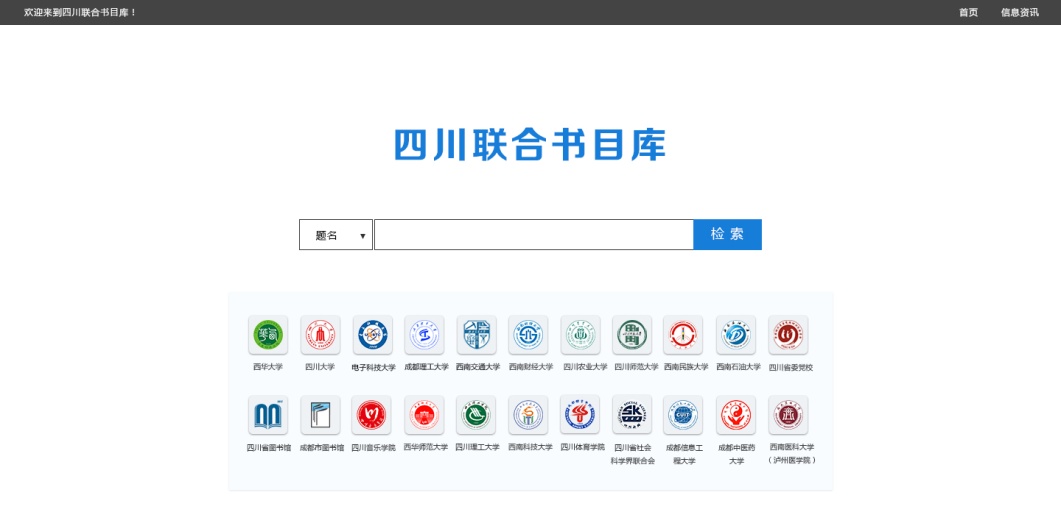Viewport: 1061px width, 523px height.
Task: Click the 四川体育学院 text label
Action: click(x=583, y=447)
